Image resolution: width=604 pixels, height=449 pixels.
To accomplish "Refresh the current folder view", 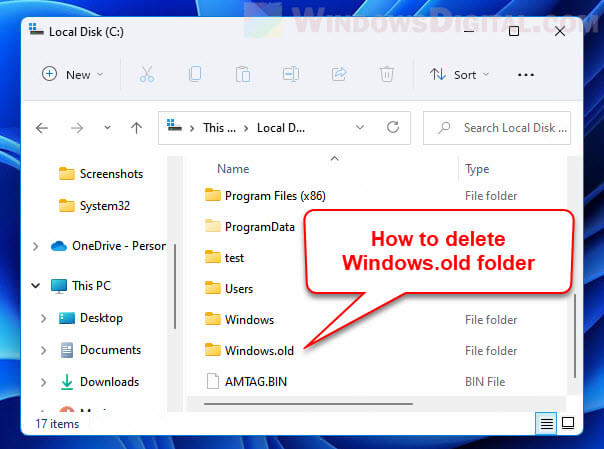I will point(393,127).
